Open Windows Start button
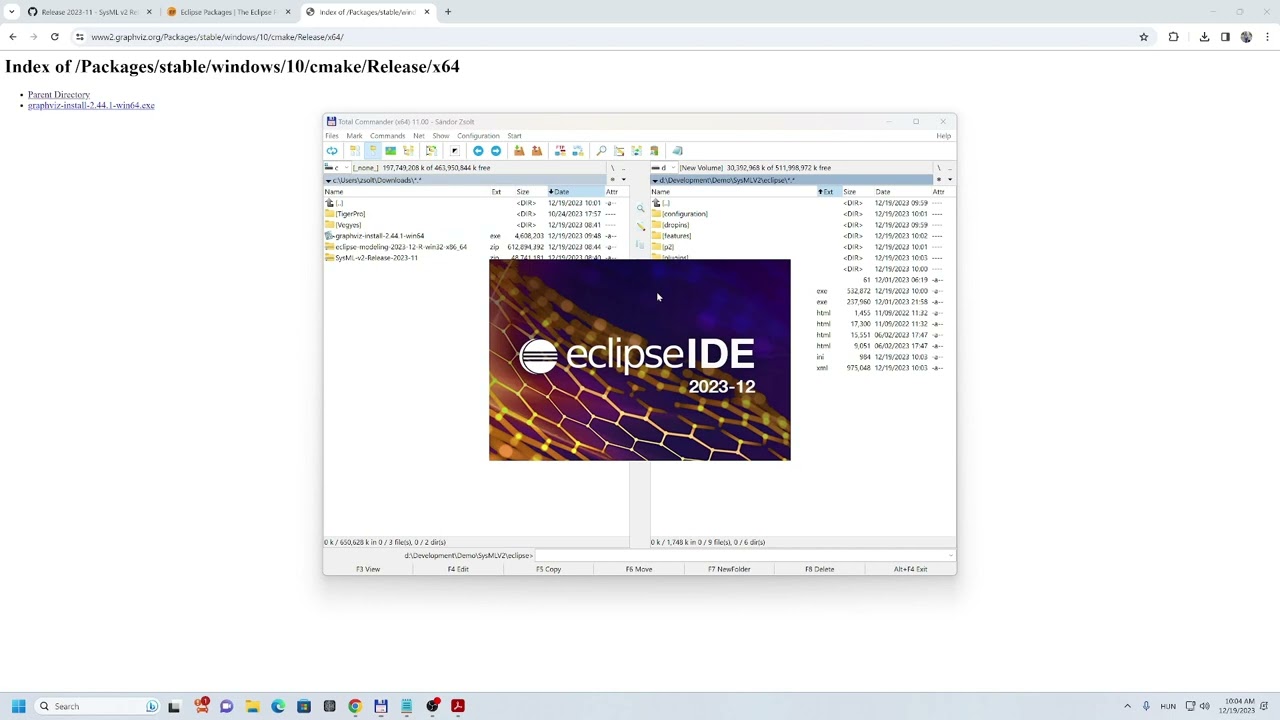Viewport: 1280px width, 720px height. (x=18, y=706)
